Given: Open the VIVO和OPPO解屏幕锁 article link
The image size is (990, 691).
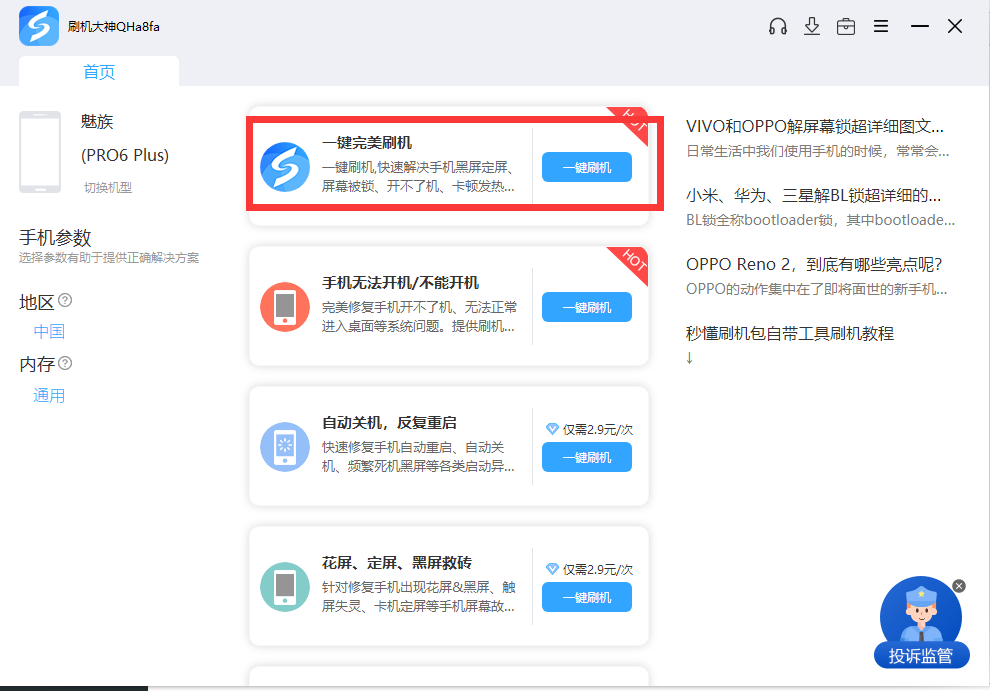Looking at the screenshot, I should tap(814, 127).
